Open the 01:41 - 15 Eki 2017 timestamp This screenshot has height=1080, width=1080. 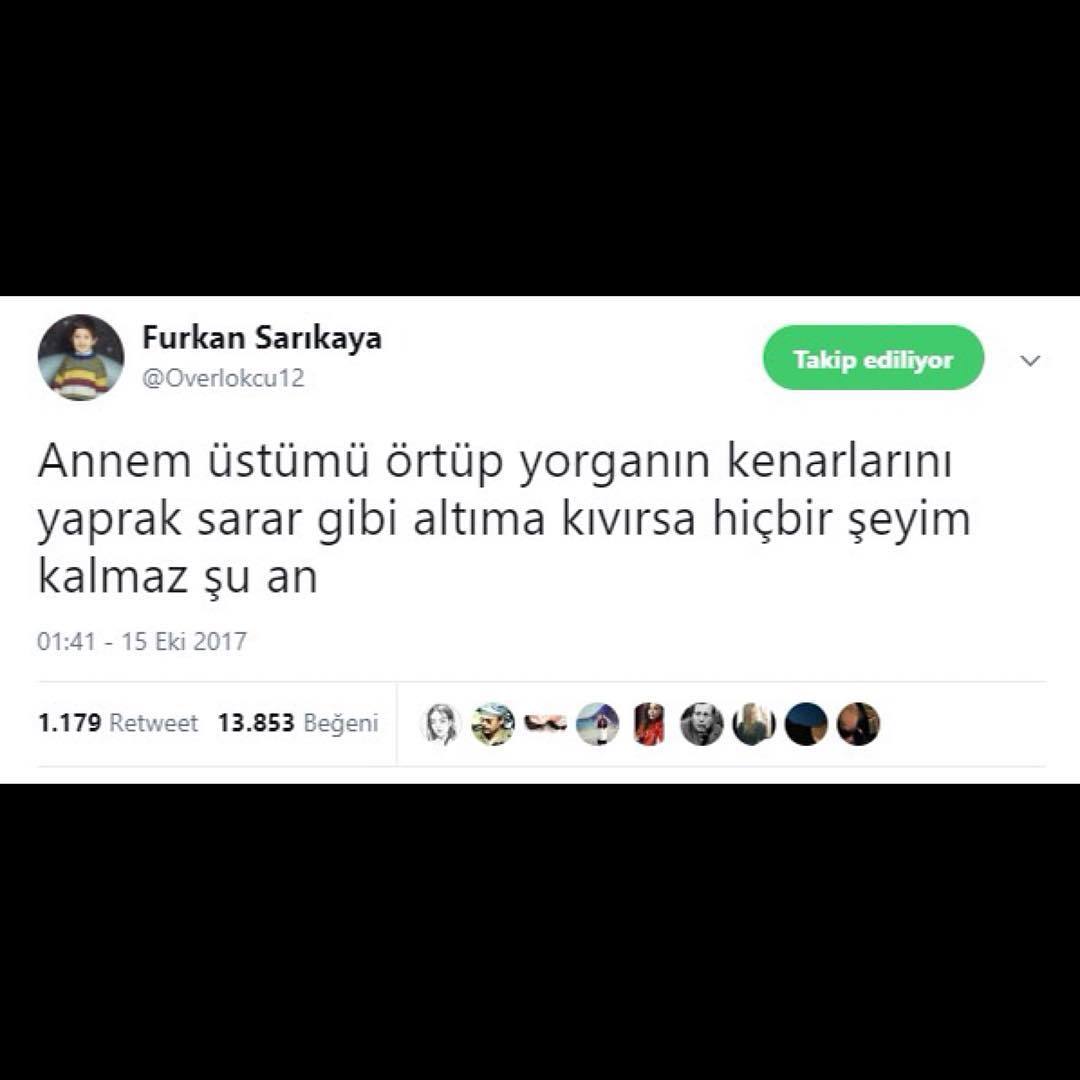click(x=142, y=641)
